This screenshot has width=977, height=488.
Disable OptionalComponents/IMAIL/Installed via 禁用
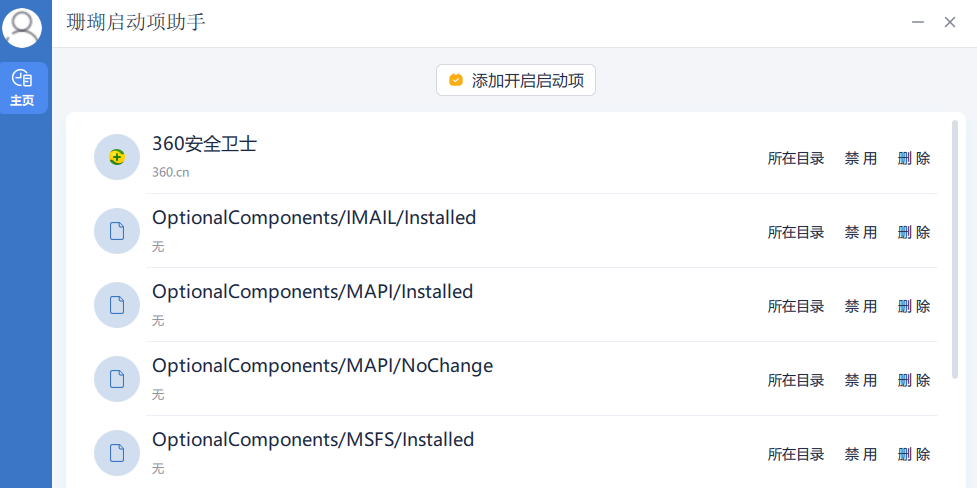pyautogui.click(x=860, y=232)
